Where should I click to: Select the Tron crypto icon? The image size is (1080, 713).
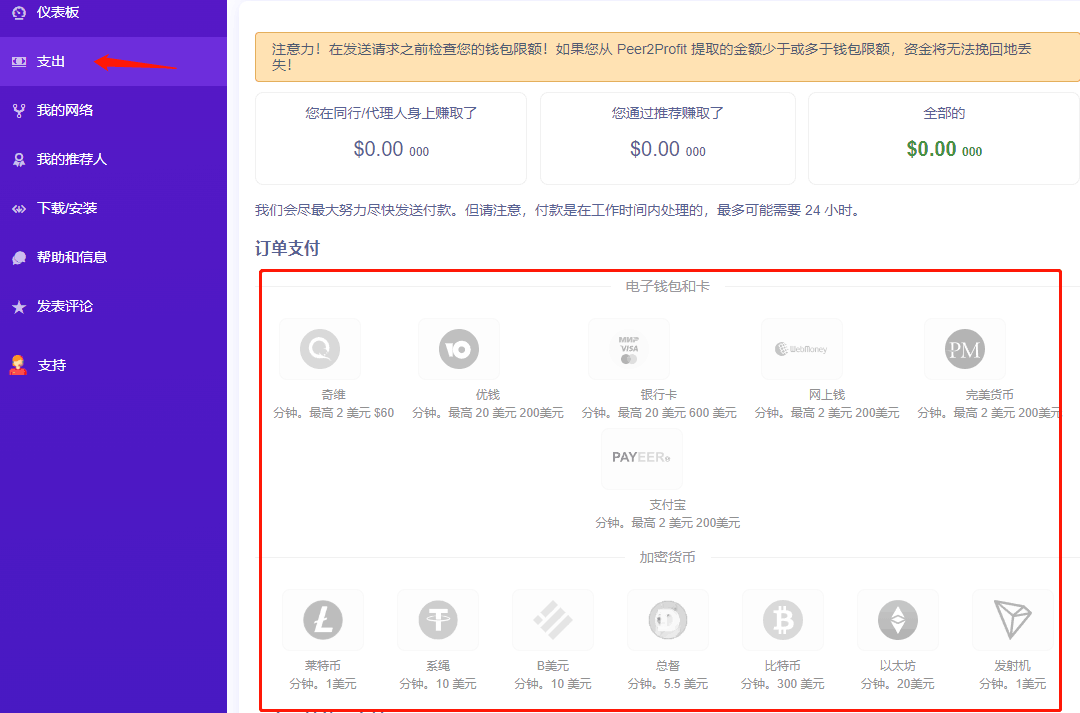coord(1012,620)
